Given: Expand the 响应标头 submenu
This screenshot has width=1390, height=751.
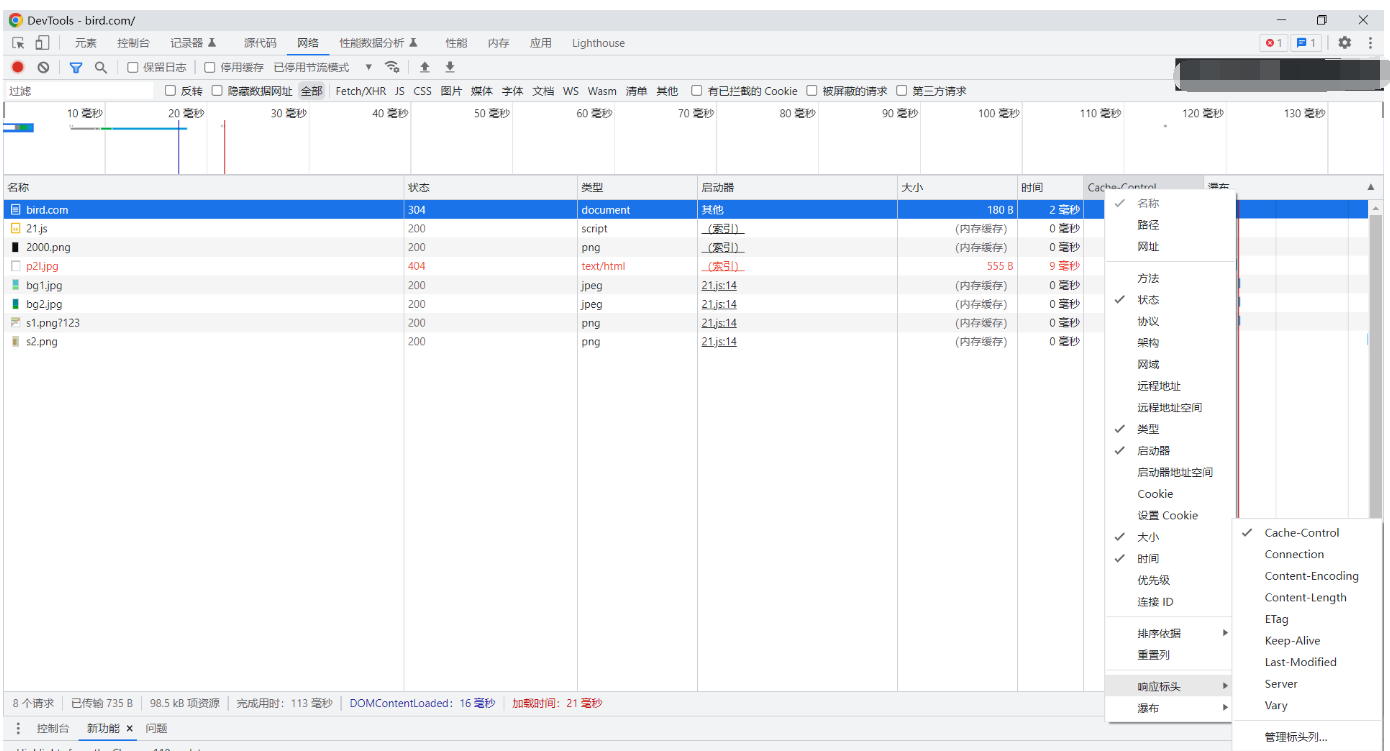Looking at the screenshot, I should click(1170, 687).
